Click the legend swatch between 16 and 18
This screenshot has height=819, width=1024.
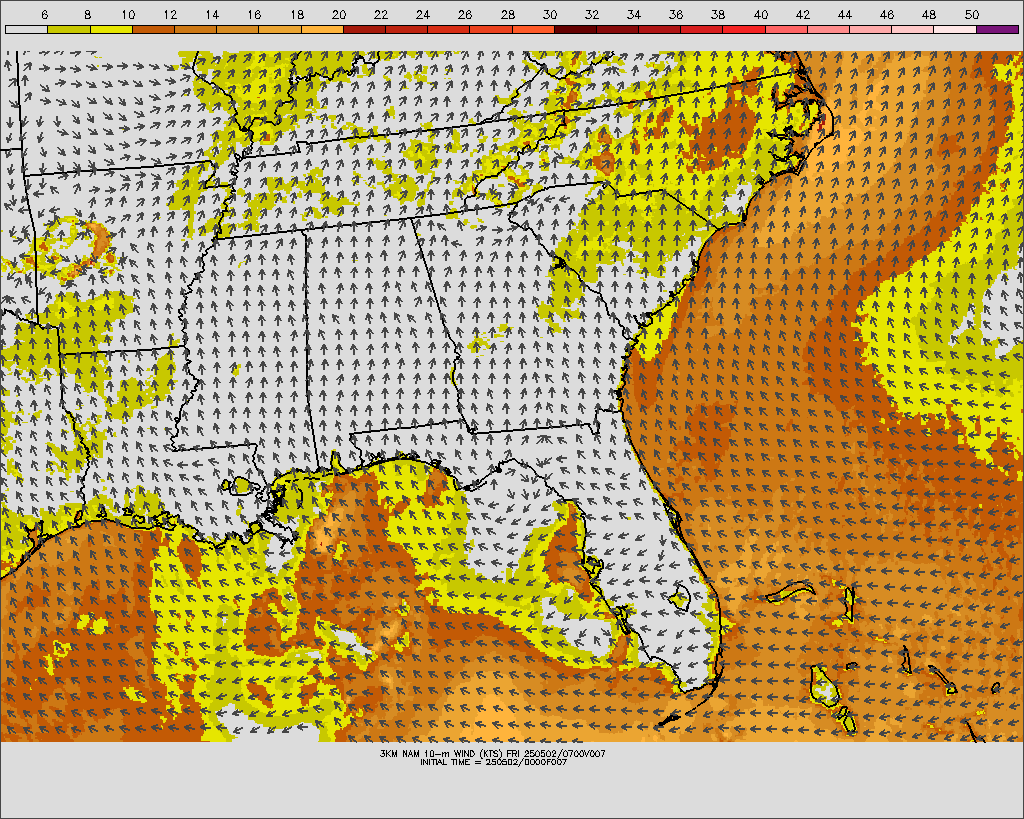(x=280, y=29)
